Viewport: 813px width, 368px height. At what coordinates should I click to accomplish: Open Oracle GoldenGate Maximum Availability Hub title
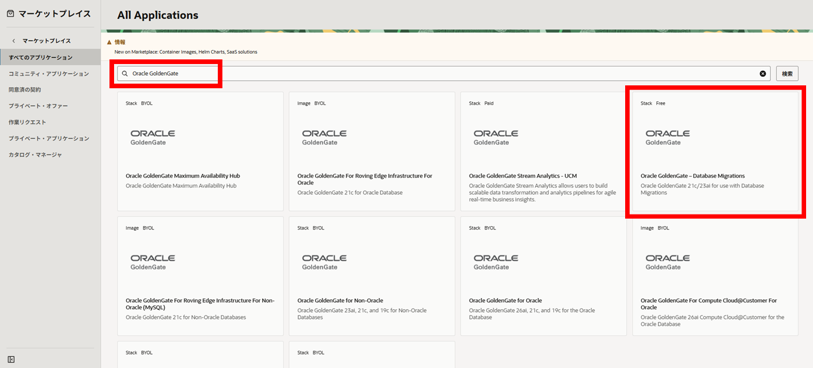click(x=183, y=176)
